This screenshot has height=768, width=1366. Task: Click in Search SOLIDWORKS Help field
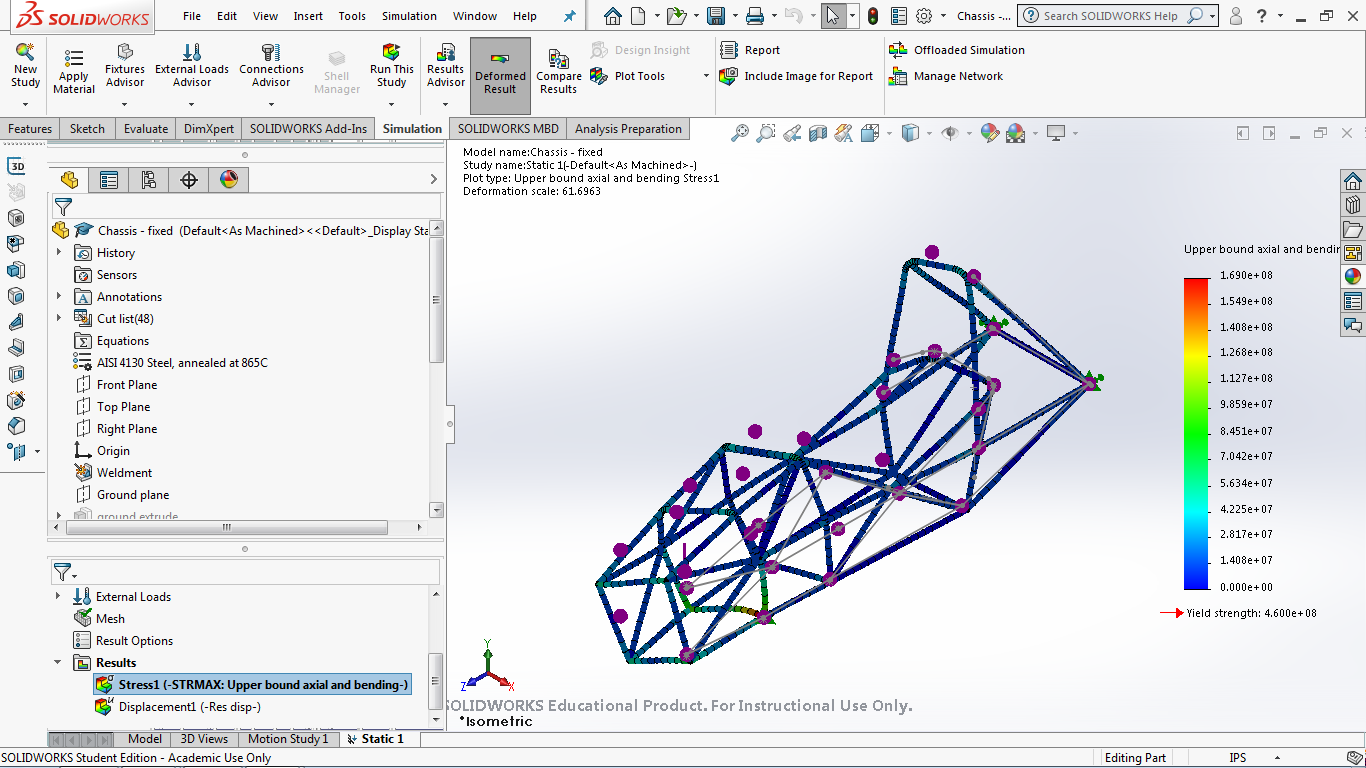tap(1110, 16)
